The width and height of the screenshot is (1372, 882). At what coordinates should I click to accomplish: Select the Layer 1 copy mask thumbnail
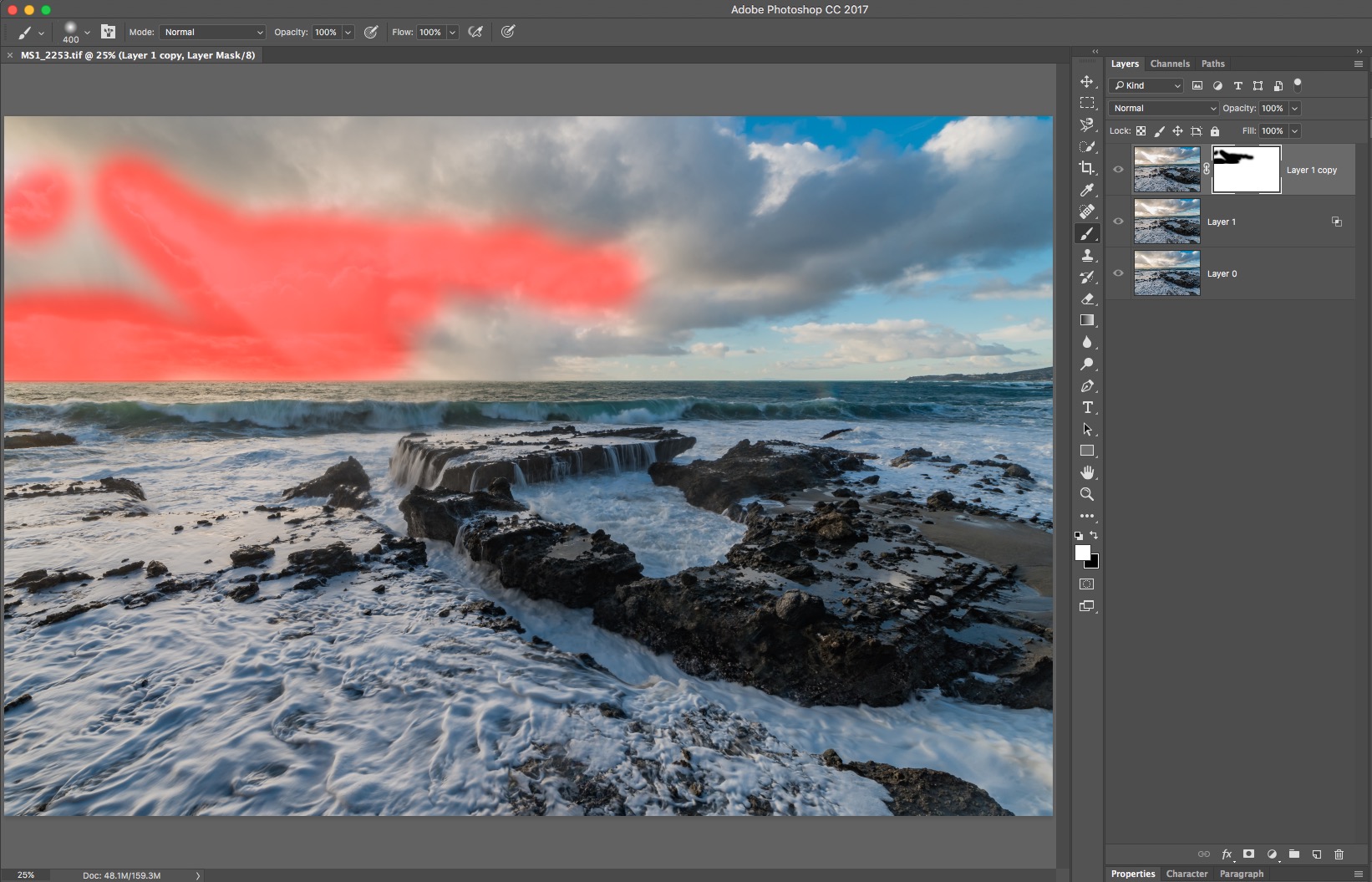click(1246, 169)
